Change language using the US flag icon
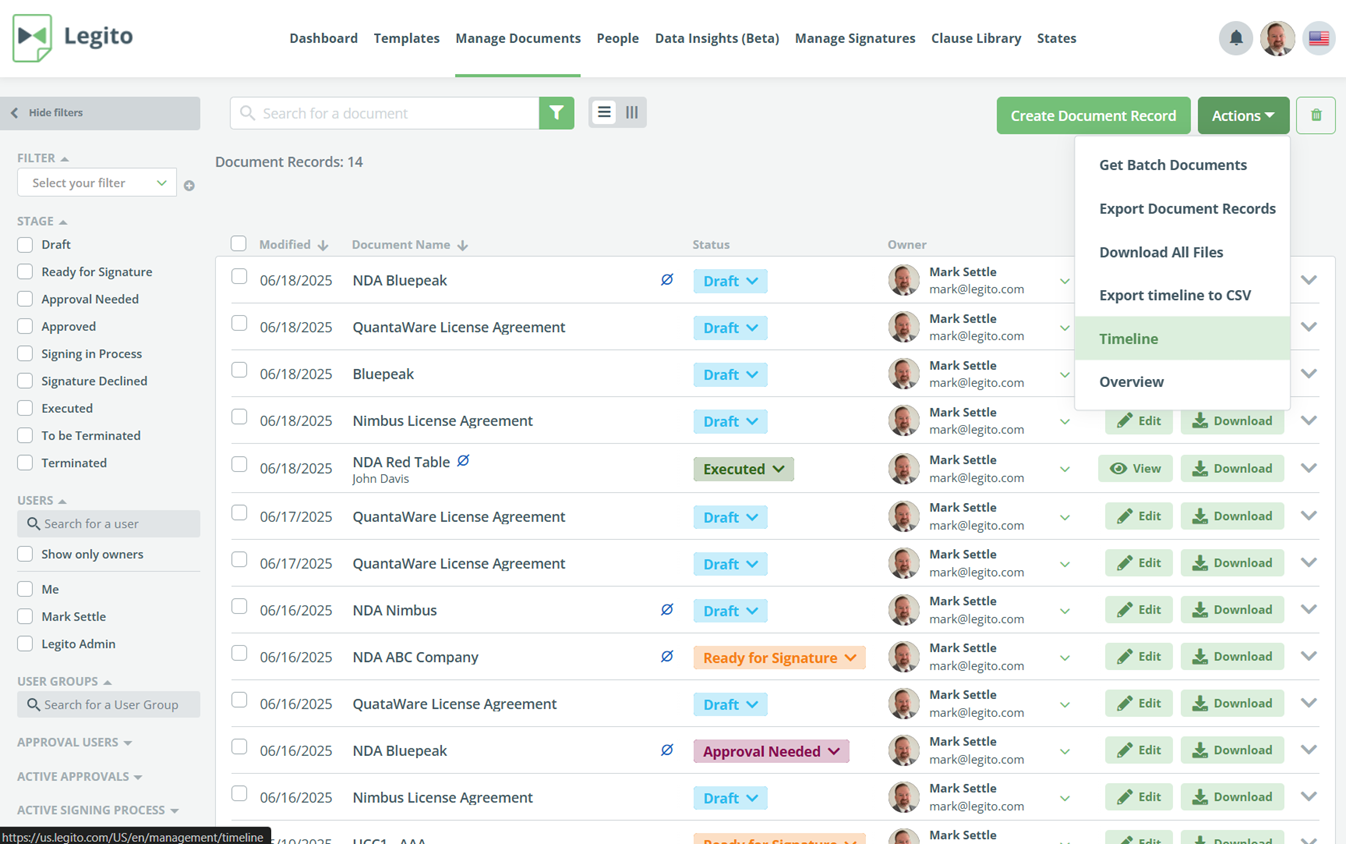This screenshot has height=844, width=1346. 1319,38
